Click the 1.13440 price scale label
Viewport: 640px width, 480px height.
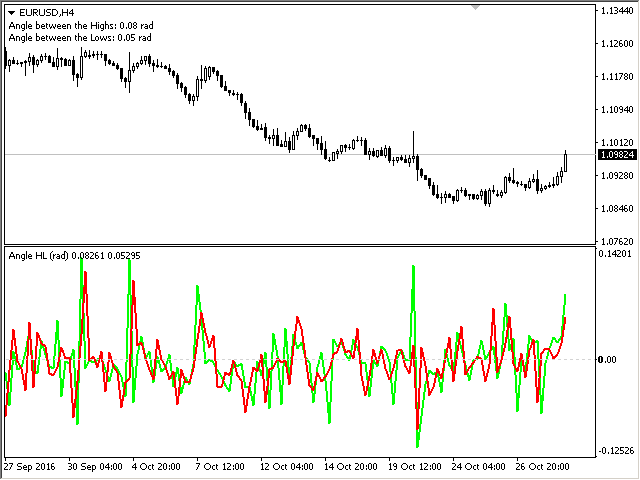coord(614,11)
